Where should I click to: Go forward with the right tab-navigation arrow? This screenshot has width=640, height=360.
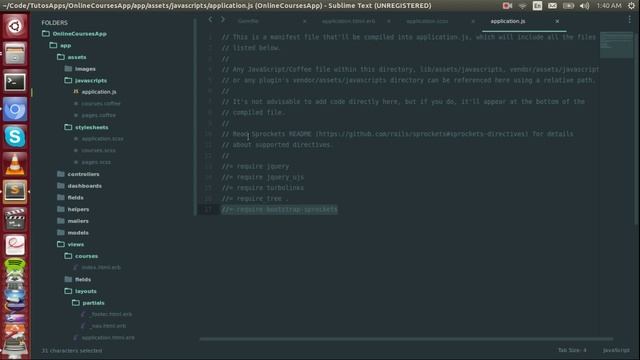click(223, 19)
